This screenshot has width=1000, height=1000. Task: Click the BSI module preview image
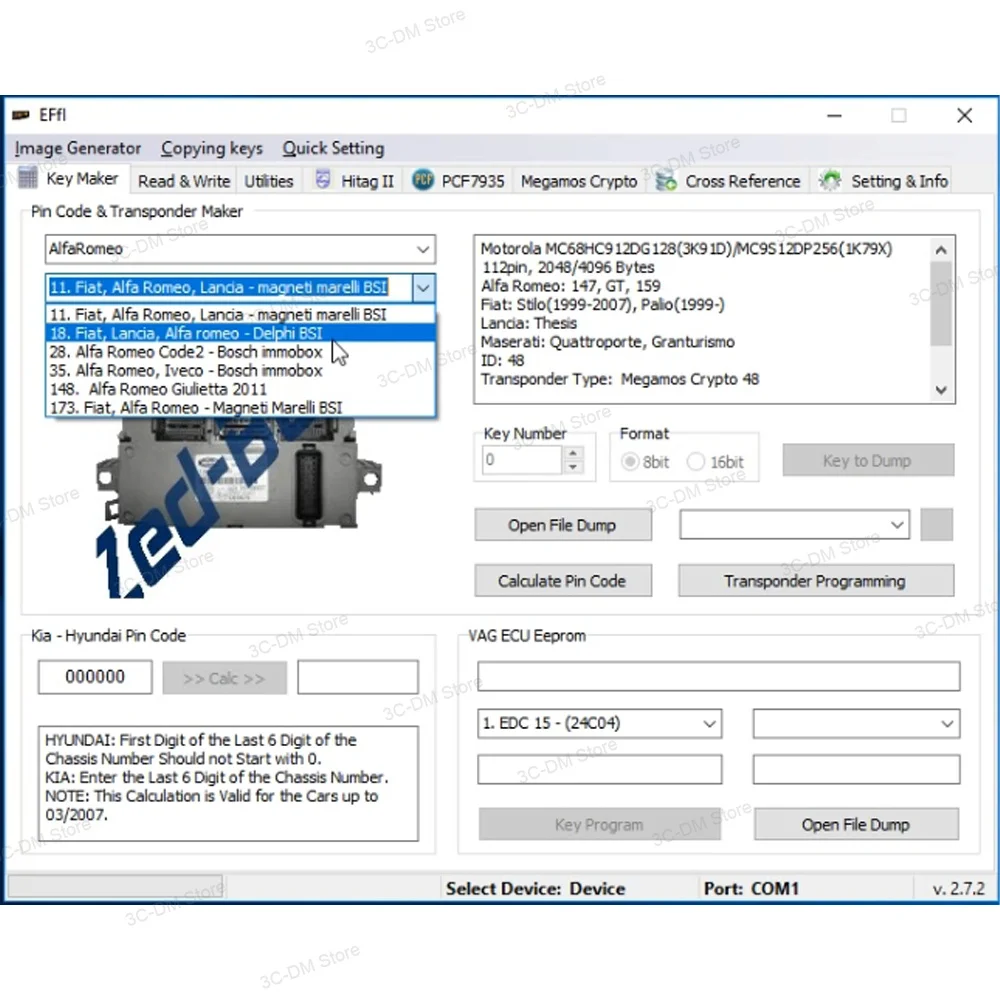239,508
